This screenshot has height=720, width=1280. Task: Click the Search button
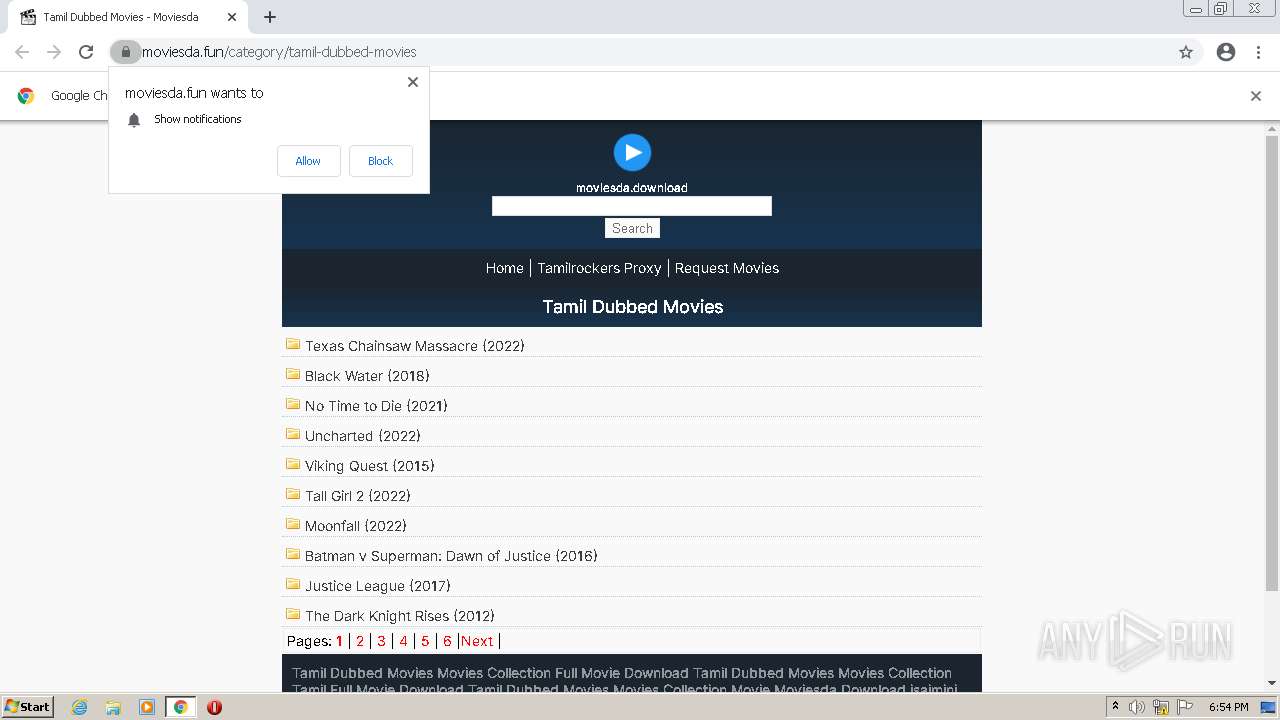[x=632, y=229]
